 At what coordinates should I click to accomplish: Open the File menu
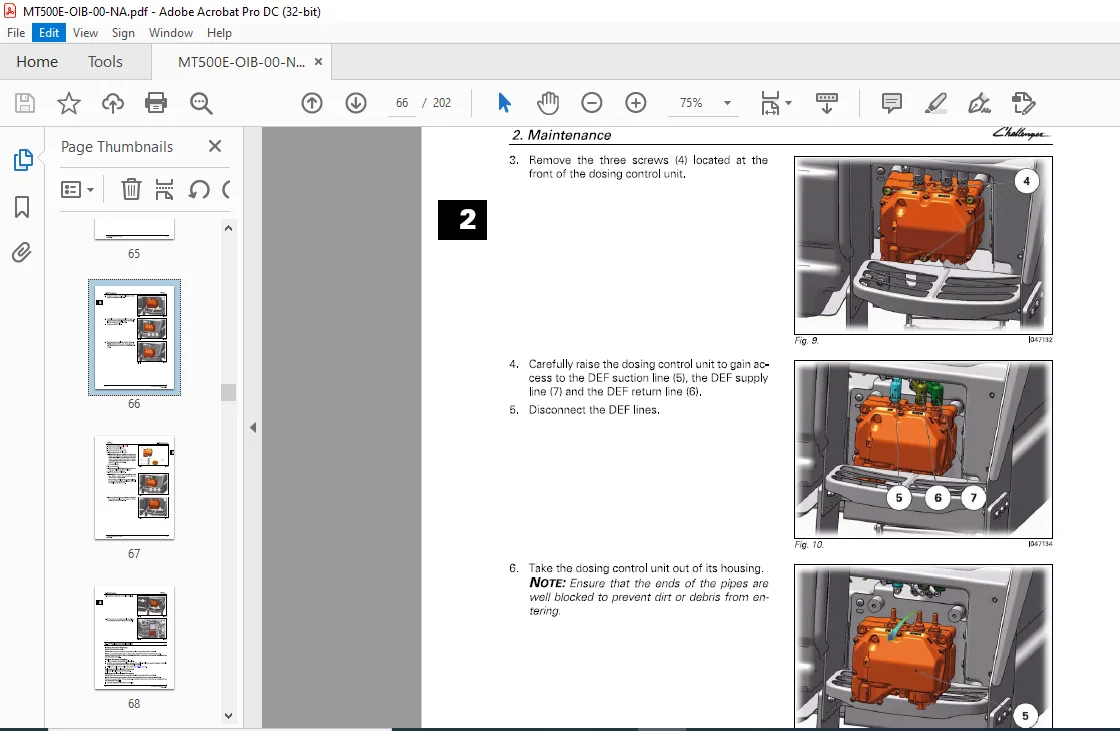16,33
